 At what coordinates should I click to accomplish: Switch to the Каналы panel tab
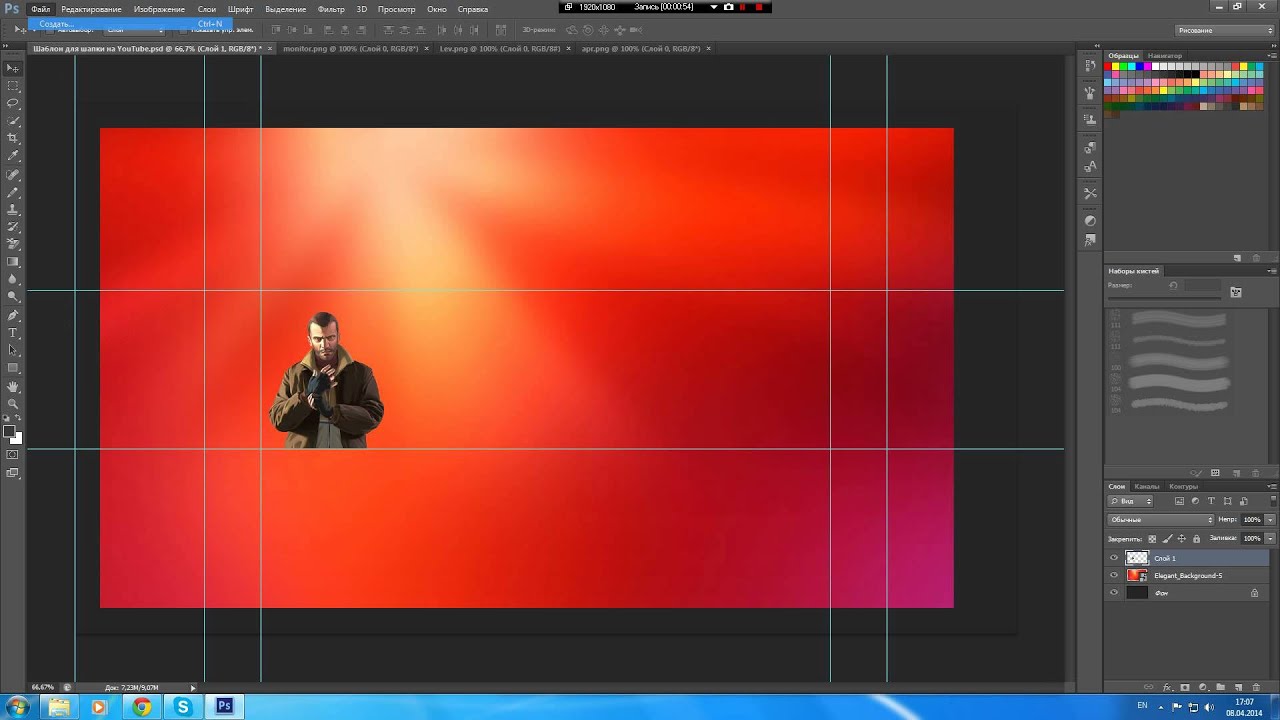click(1146, 486)
